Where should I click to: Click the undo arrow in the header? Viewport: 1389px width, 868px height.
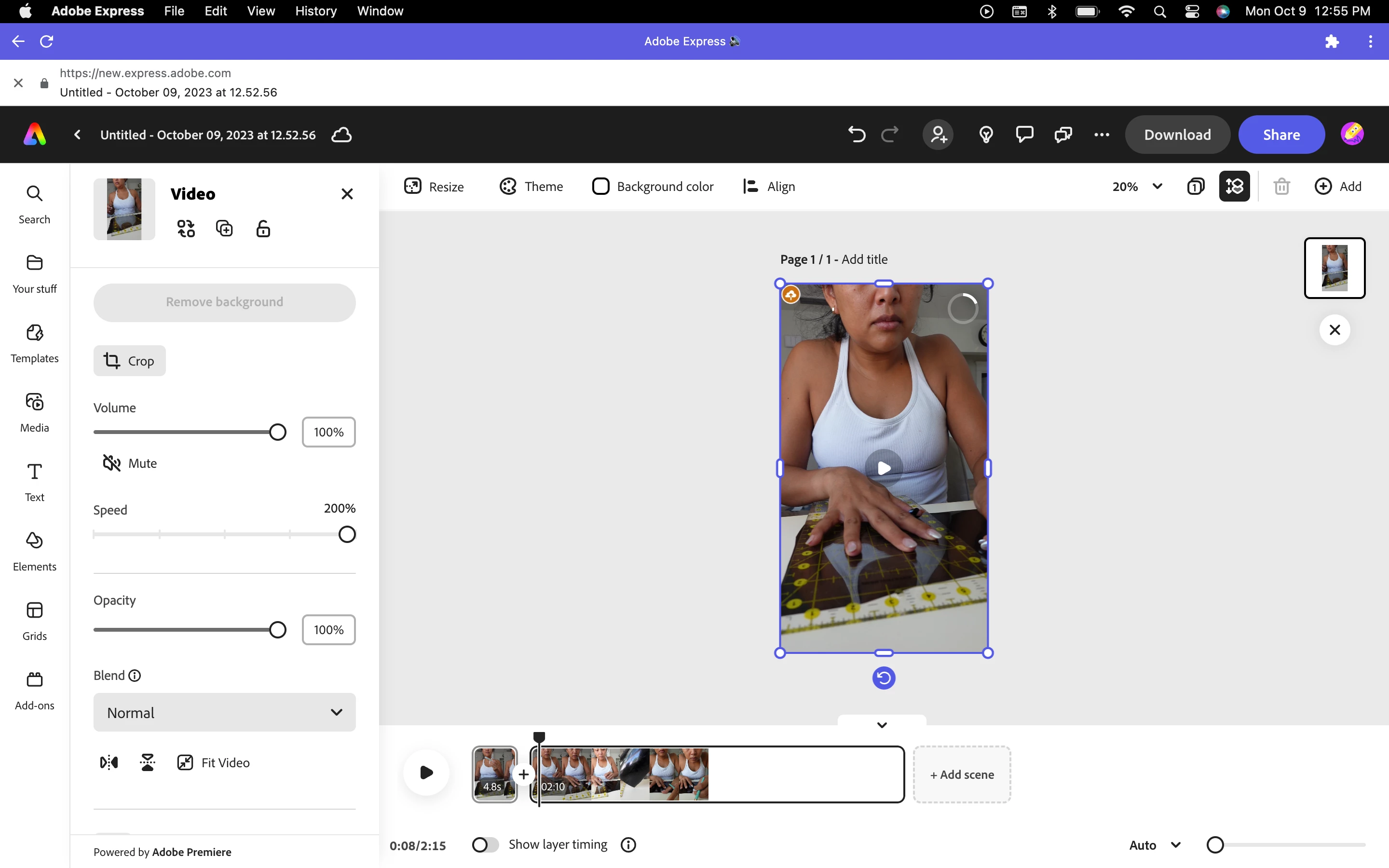click(x=857, y=135)
